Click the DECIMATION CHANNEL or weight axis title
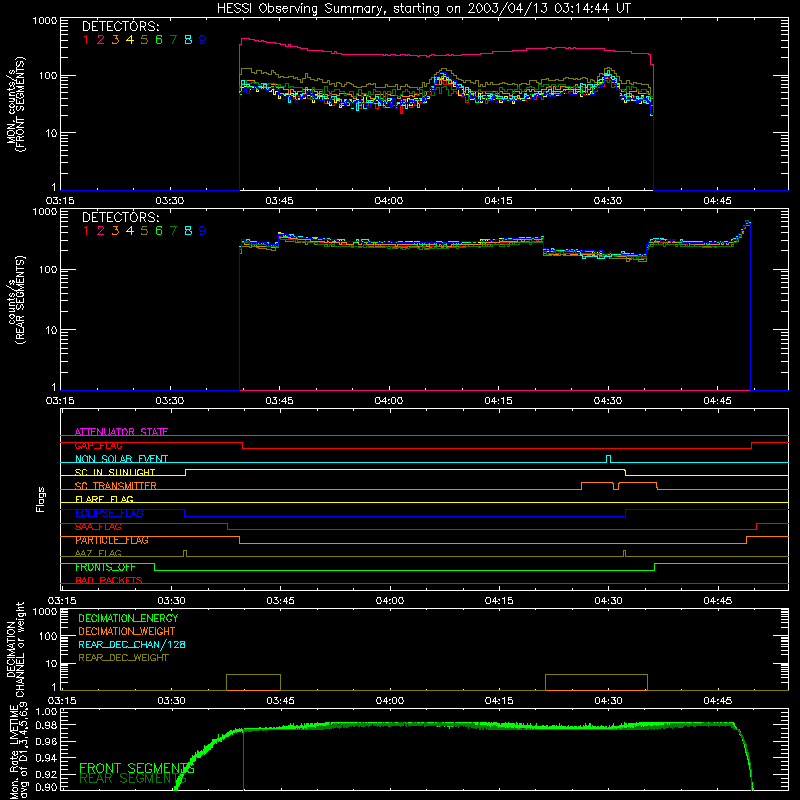Viewport: 800px width, 800px height. click(15, 649)
